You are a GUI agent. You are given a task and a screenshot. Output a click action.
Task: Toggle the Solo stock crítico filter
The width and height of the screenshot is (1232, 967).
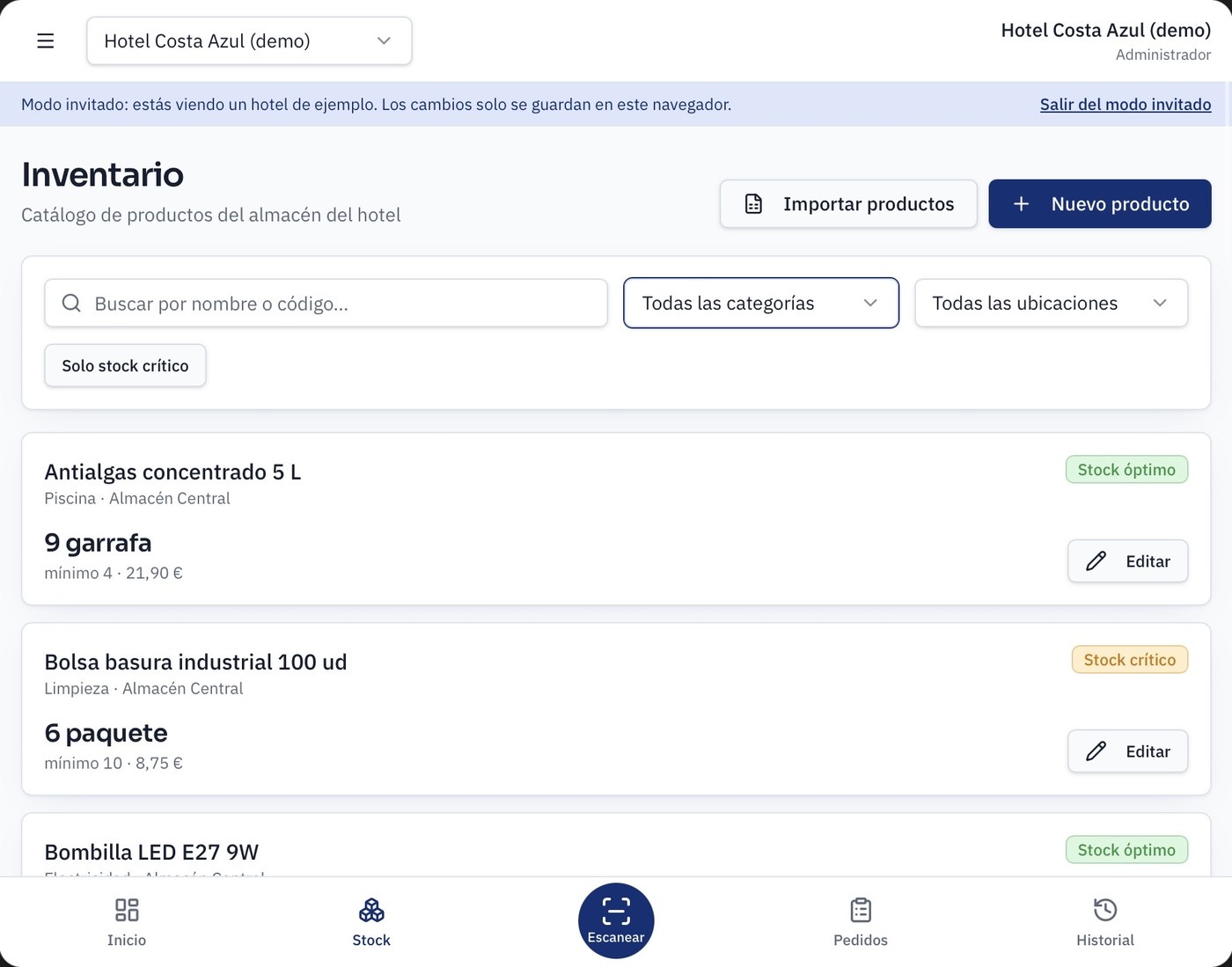pos(125,366)
